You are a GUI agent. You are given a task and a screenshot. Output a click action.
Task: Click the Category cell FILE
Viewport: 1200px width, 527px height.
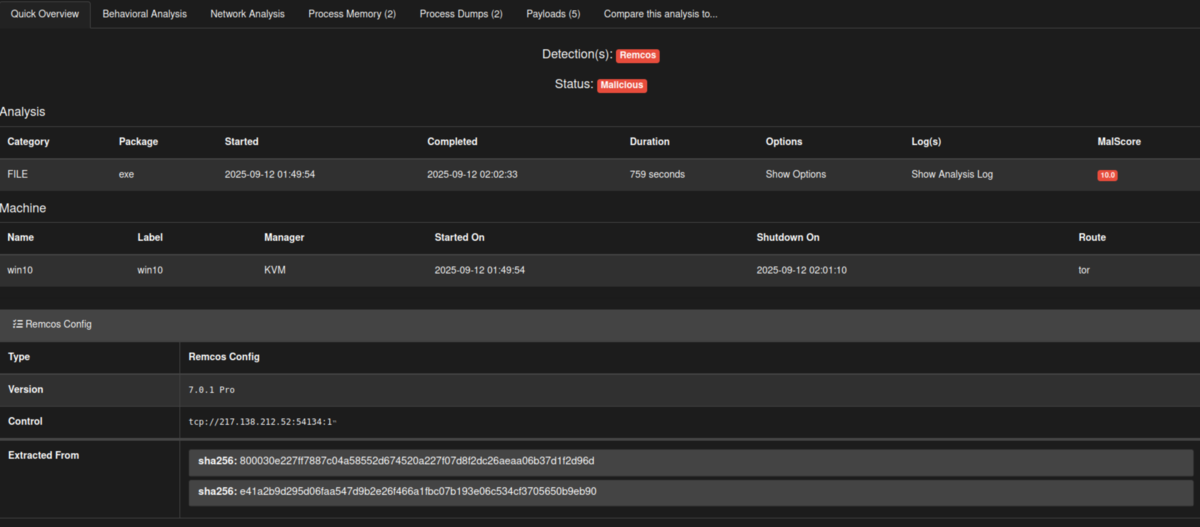(x=19, y=174)
